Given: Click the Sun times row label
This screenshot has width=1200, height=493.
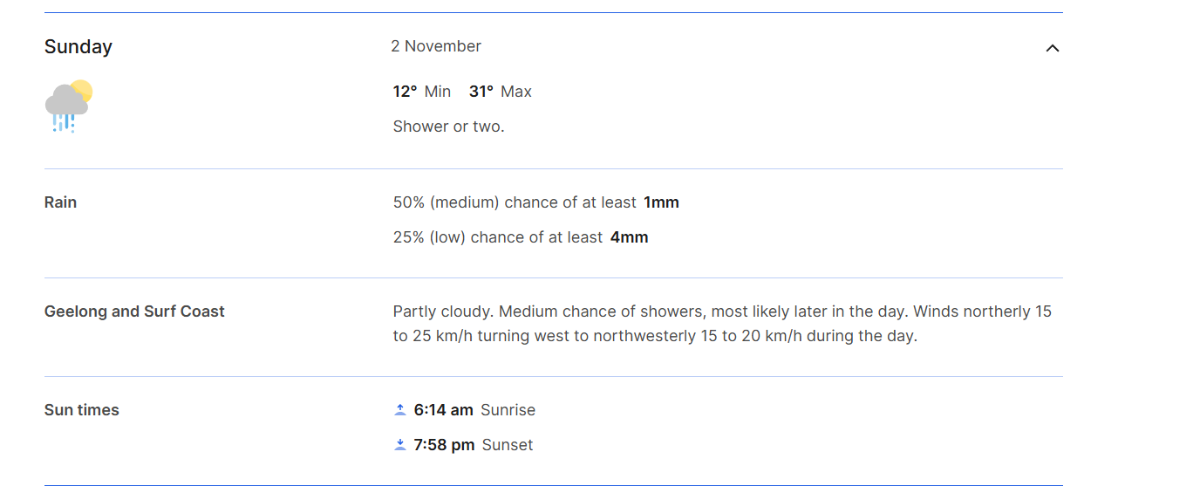Looking at the screenshot, I should click(x=81, y=410).
